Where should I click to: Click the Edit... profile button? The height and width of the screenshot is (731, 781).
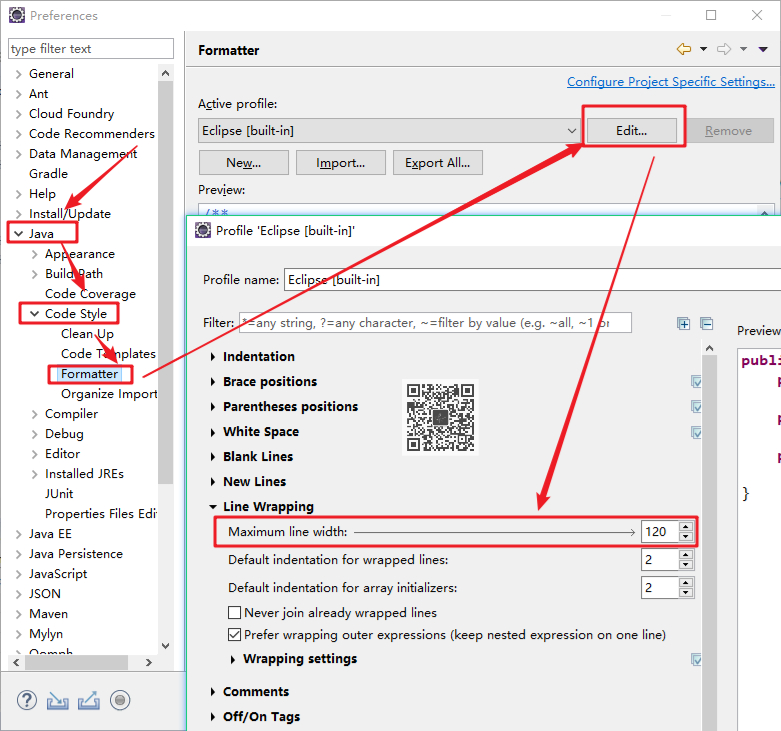coord(632,131)
